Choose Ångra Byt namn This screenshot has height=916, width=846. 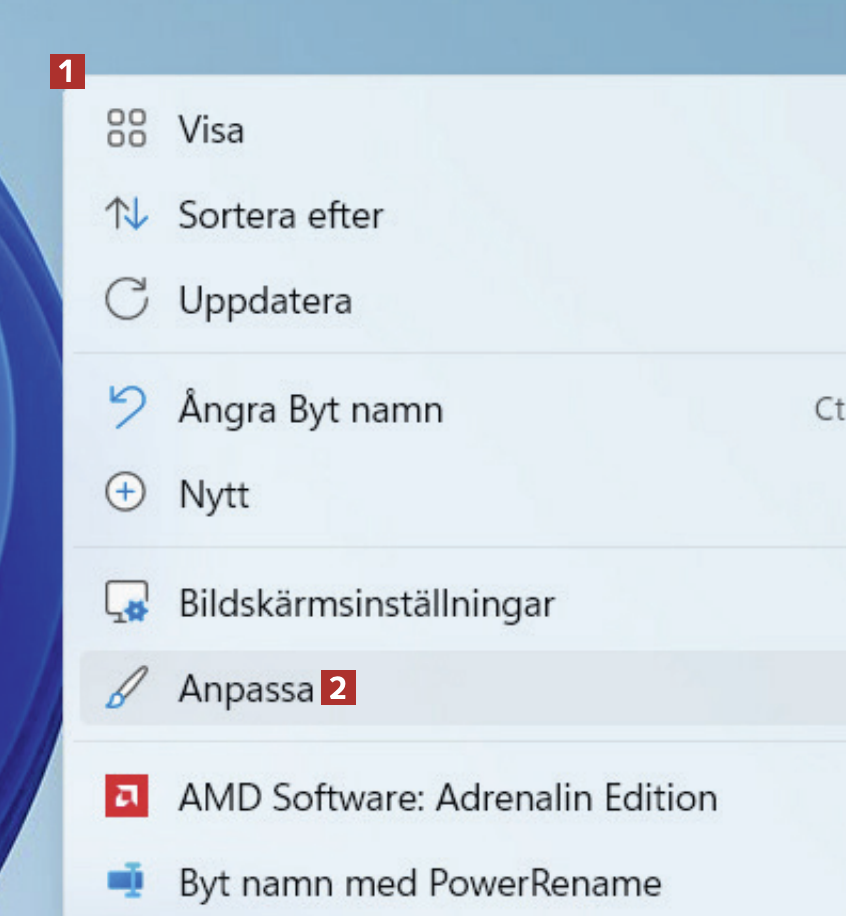tap(310, 409)
